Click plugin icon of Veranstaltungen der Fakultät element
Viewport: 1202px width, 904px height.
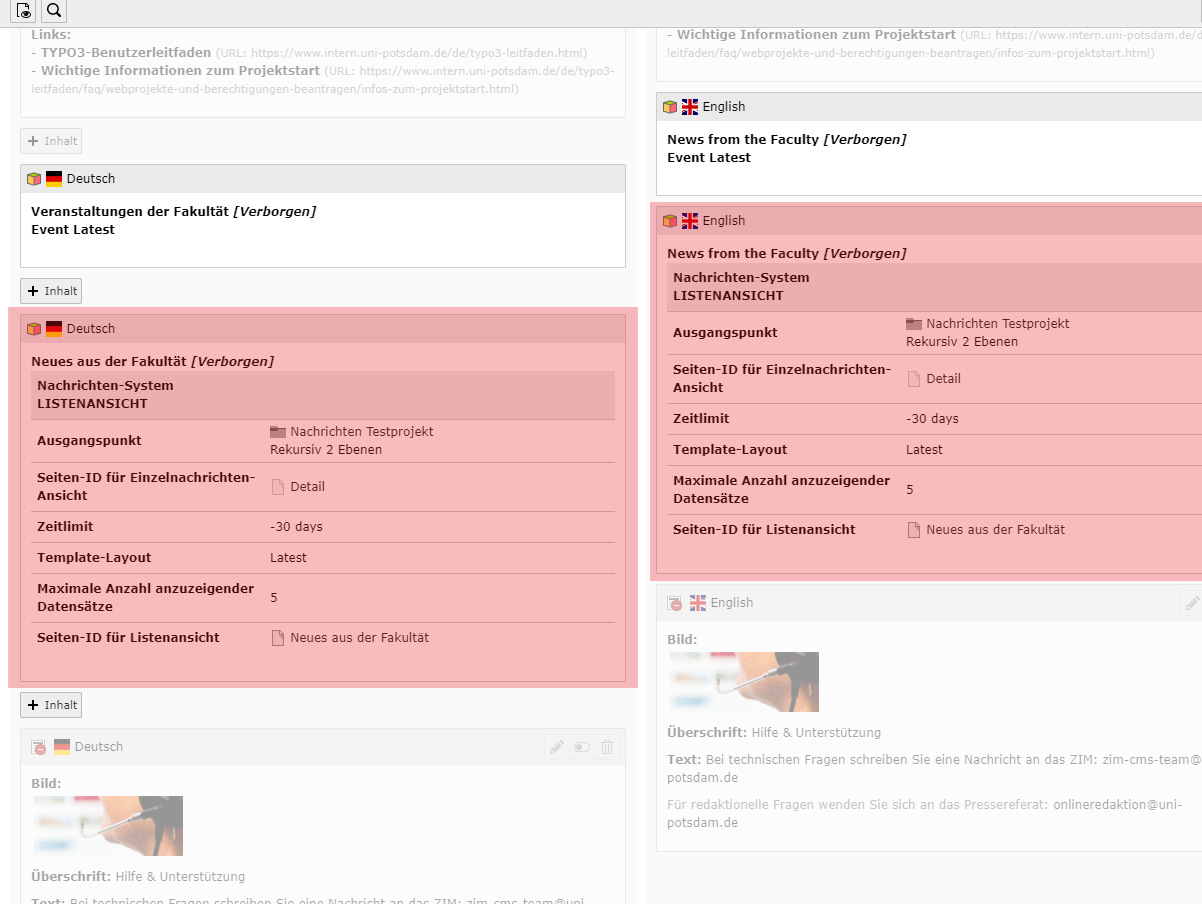[34, 179]
